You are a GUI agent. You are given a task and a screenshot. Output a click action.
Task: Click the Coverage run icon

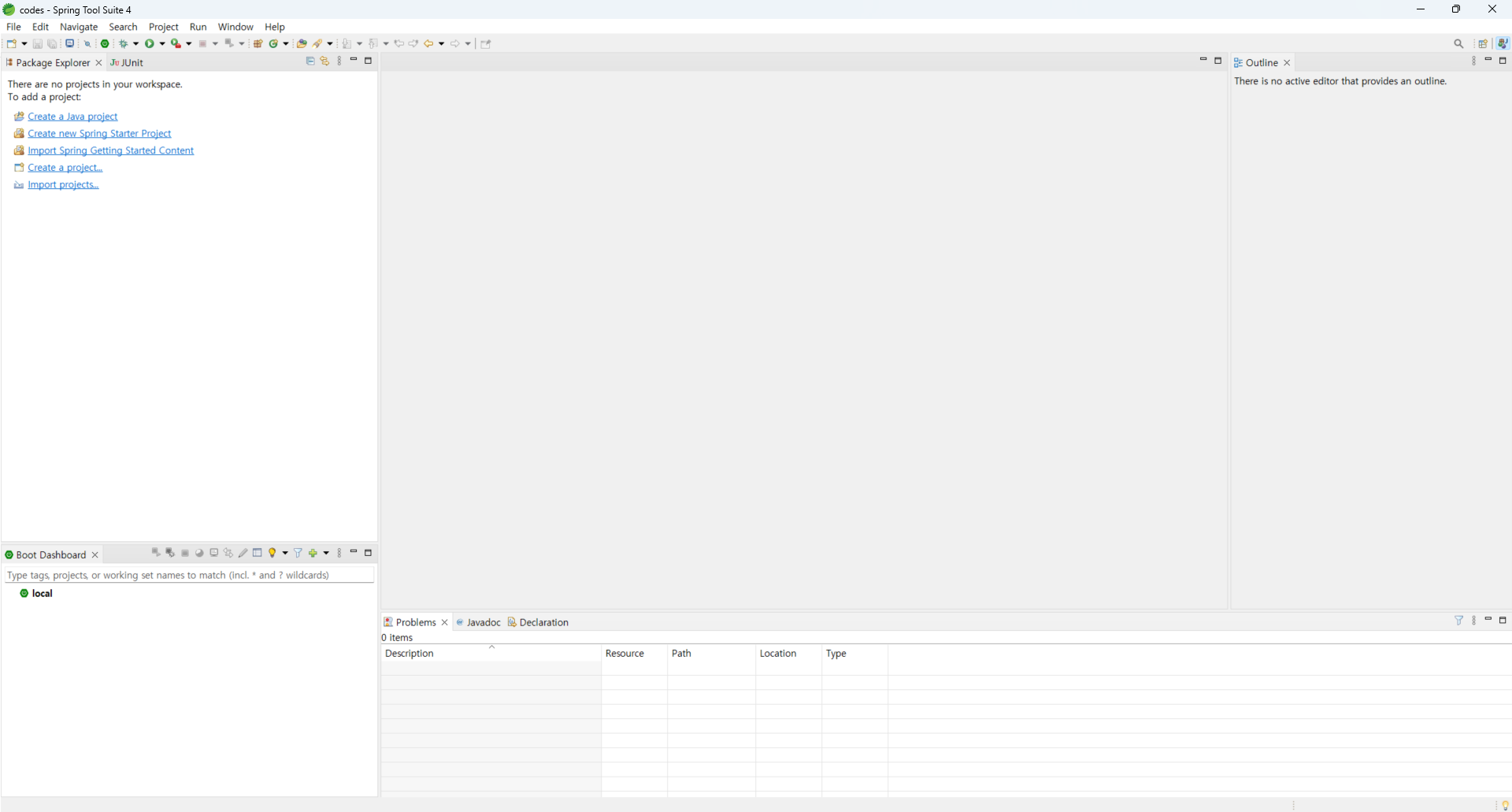point(176,44)
